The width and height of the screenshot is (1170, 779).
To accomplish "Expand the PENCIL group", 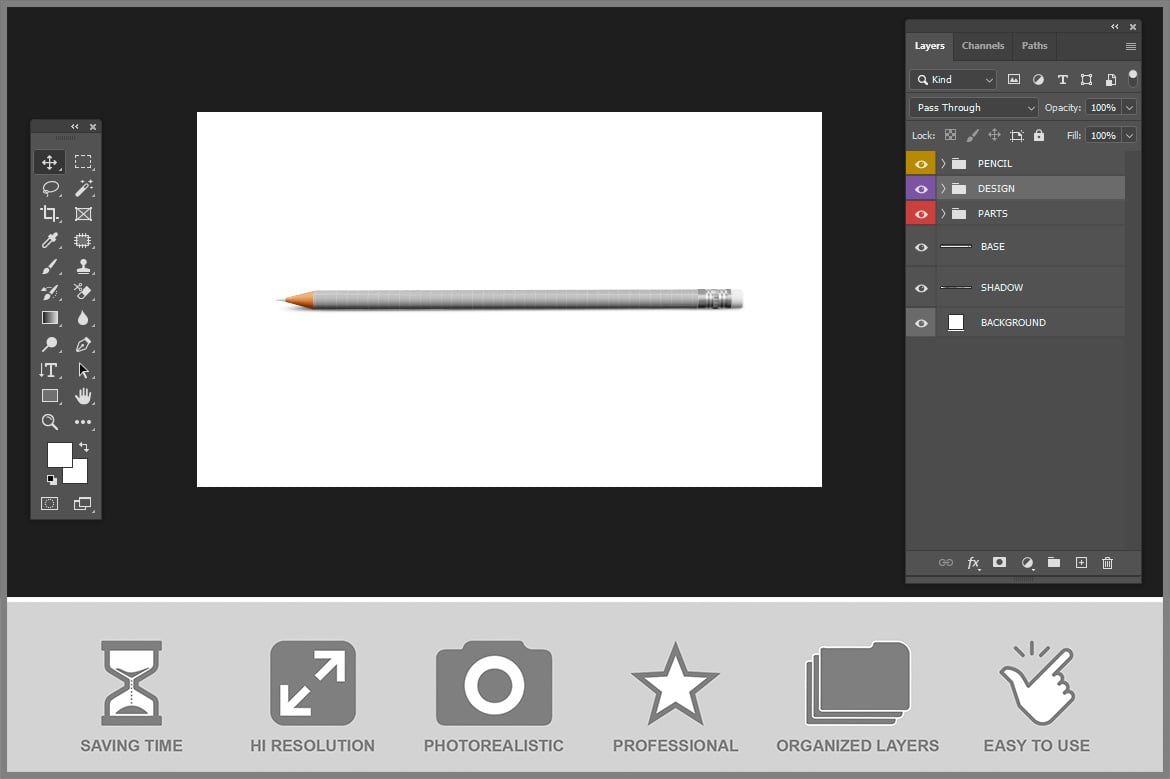I will pyautogui.click(x=943, y=163).
